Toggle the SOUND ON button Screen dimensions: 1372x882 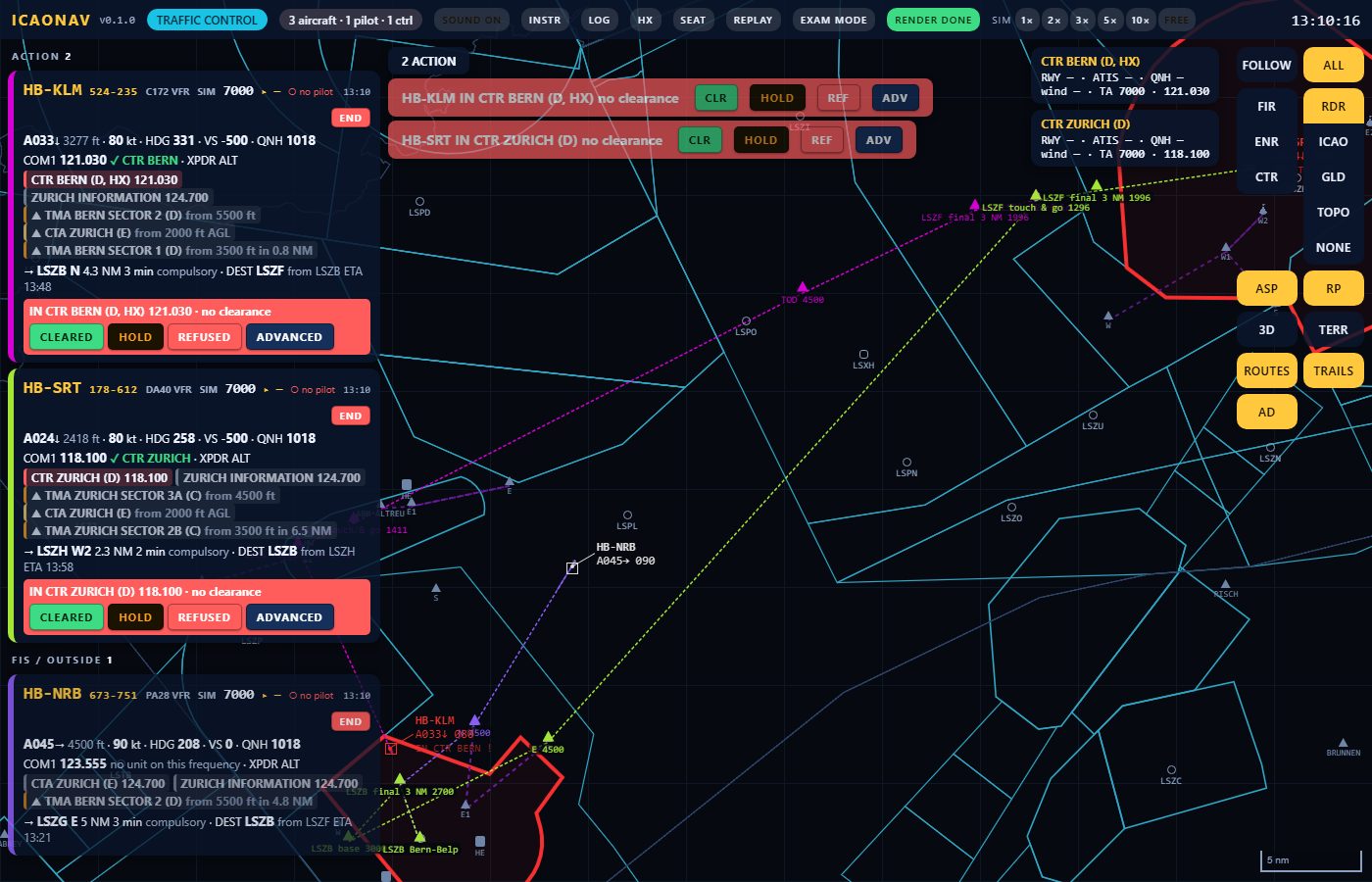click(471, 20)
